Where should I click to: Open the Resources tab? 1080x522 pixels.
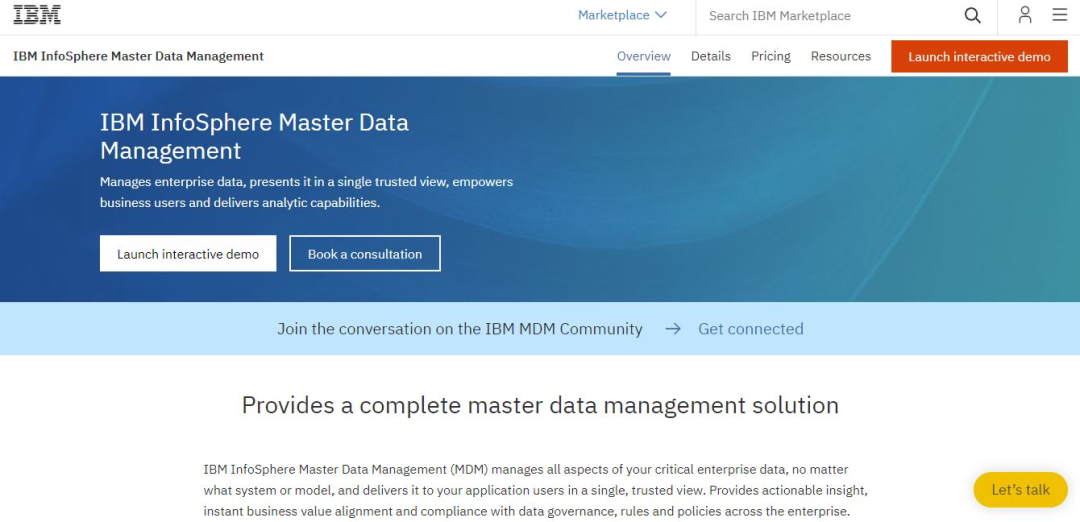coord(840,56)
